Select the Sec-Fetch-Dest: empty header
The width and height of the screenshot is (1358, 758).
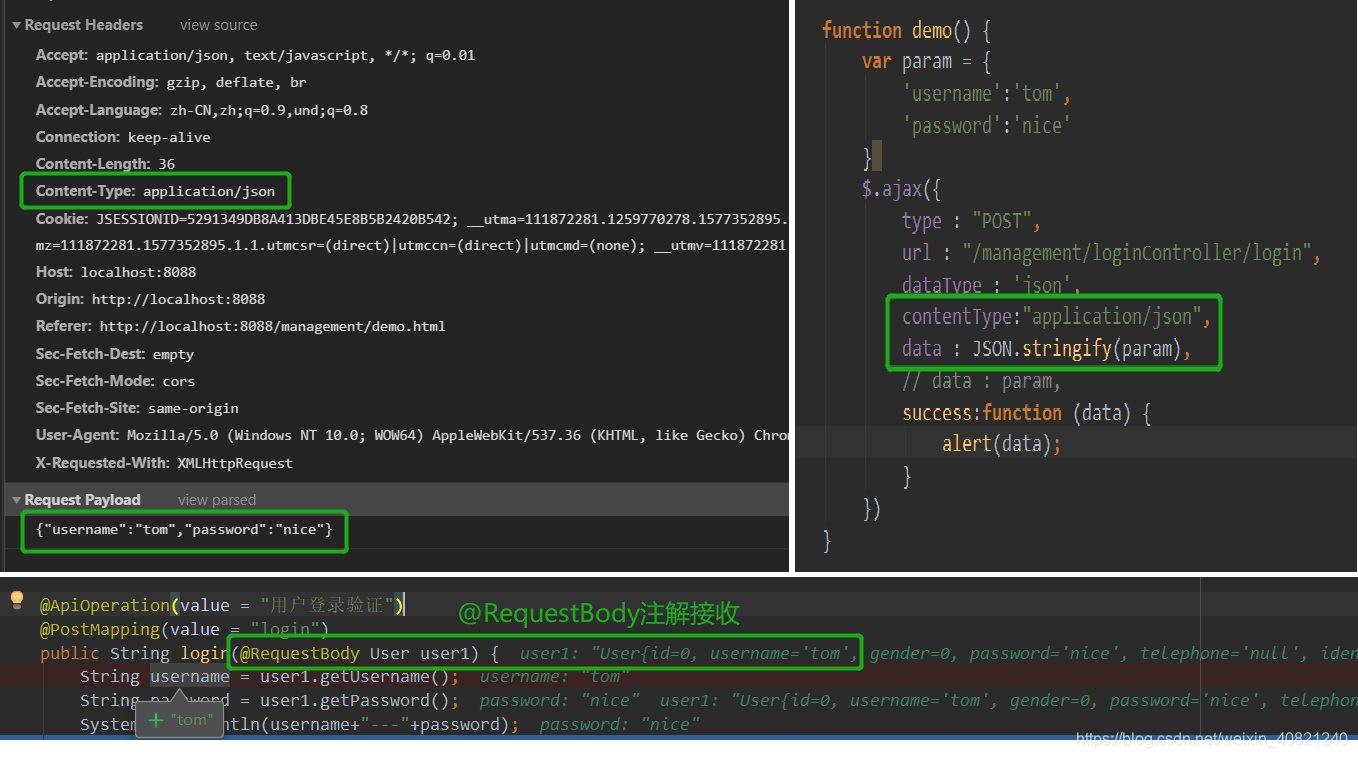115,354
